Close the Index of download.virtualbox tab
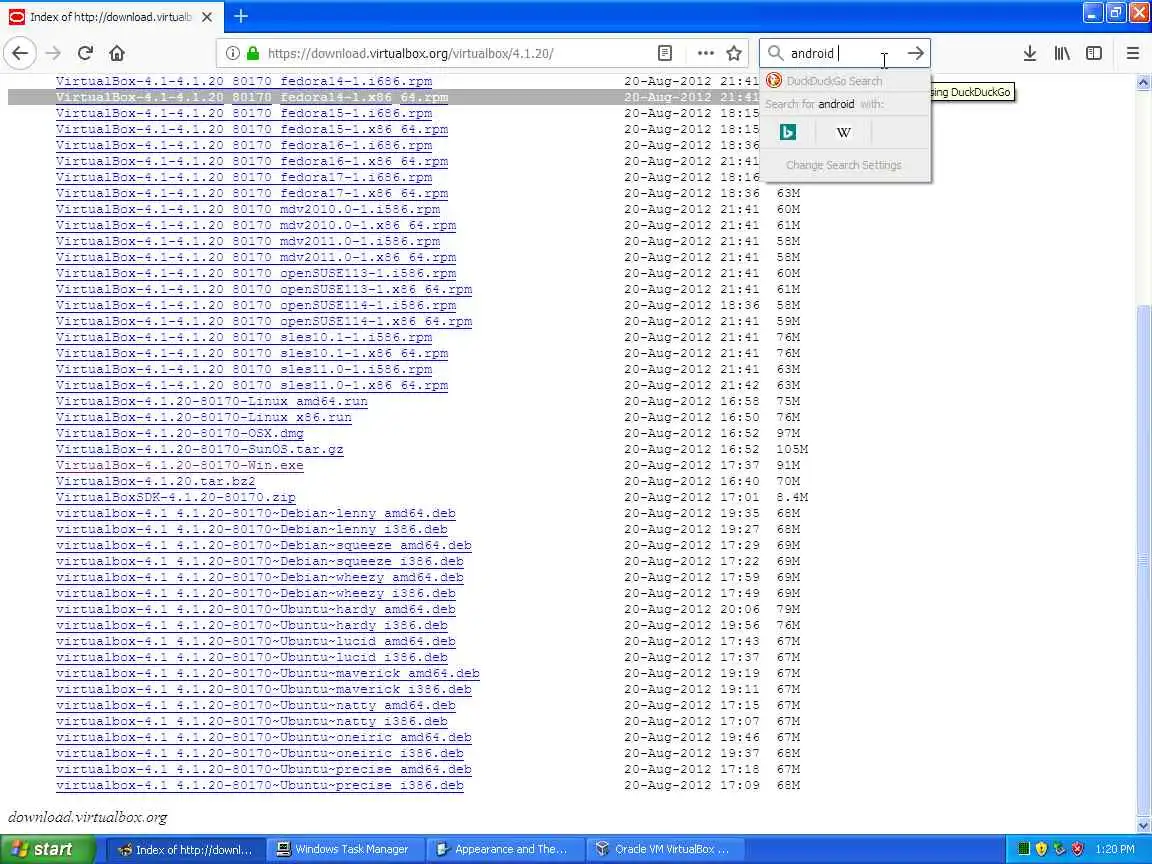This screenshot has height=864, width=1152. 207,16
